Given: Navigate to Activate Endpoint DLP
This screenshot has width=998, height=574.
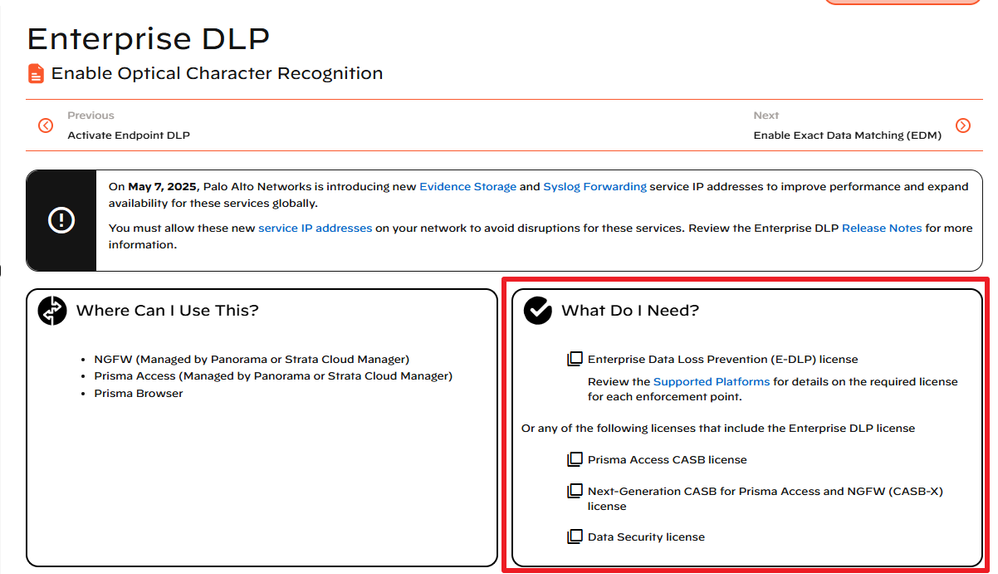Looking at the screenshot, I should pos(129,135).
